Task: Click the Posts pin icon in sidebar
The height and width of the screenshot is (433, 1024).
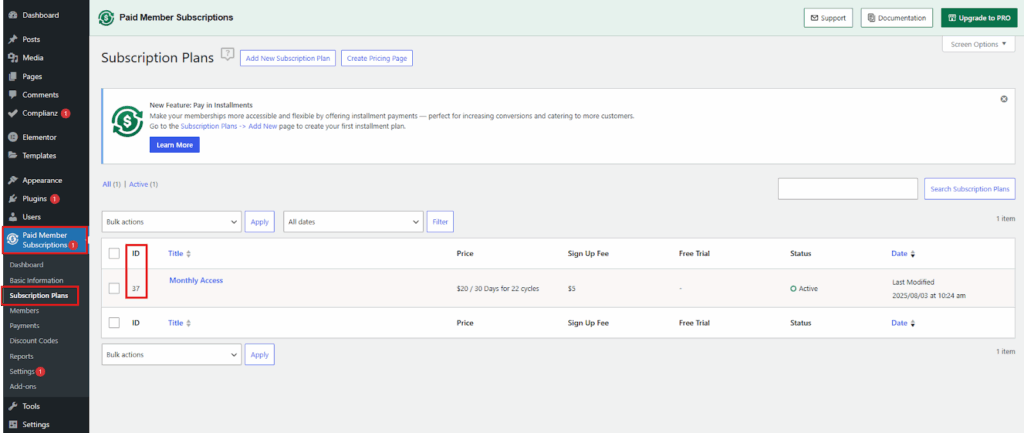Action: 11,40
